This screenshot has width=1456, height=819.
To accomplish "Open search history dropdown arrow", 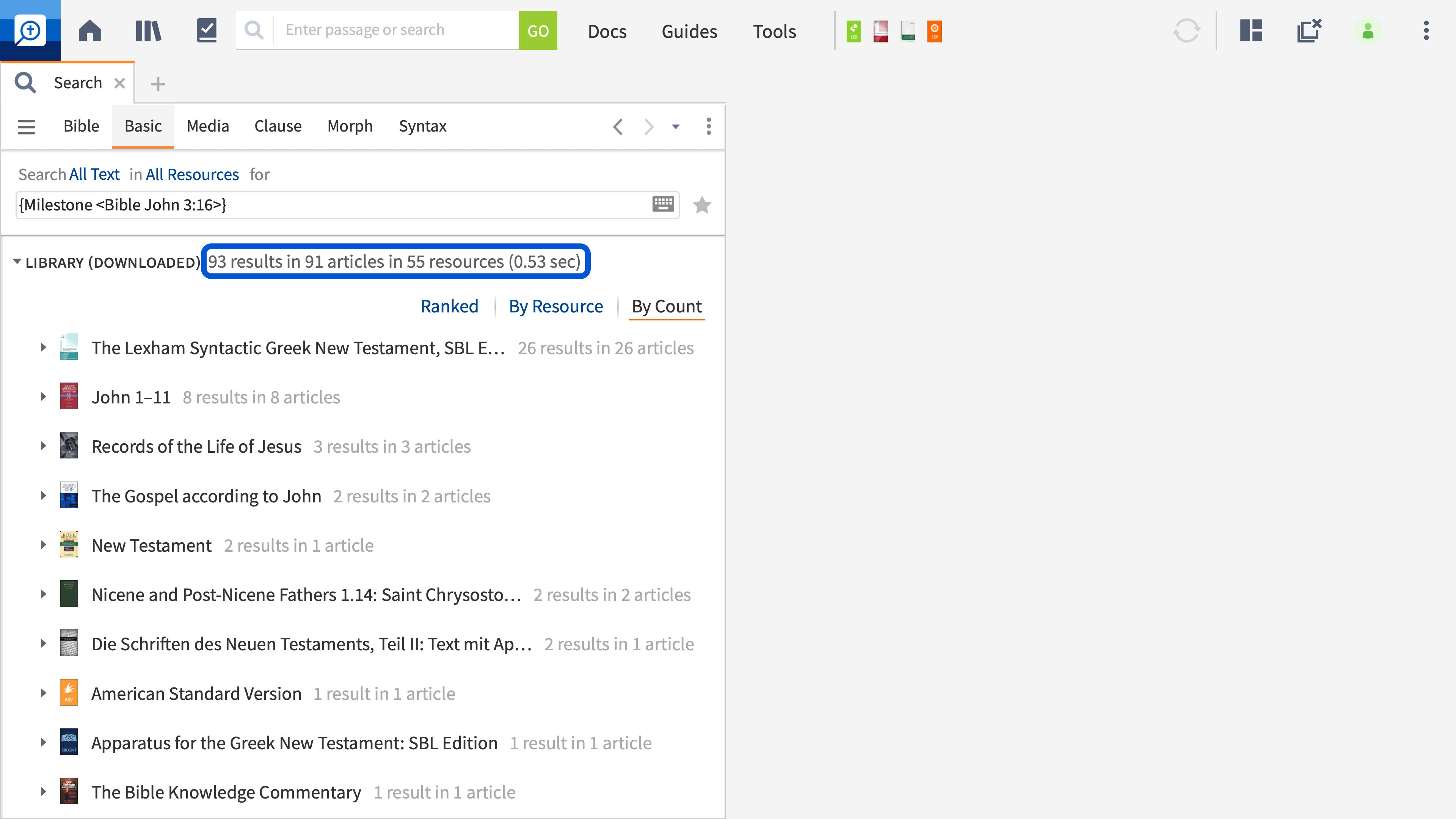I will [675, 127].
